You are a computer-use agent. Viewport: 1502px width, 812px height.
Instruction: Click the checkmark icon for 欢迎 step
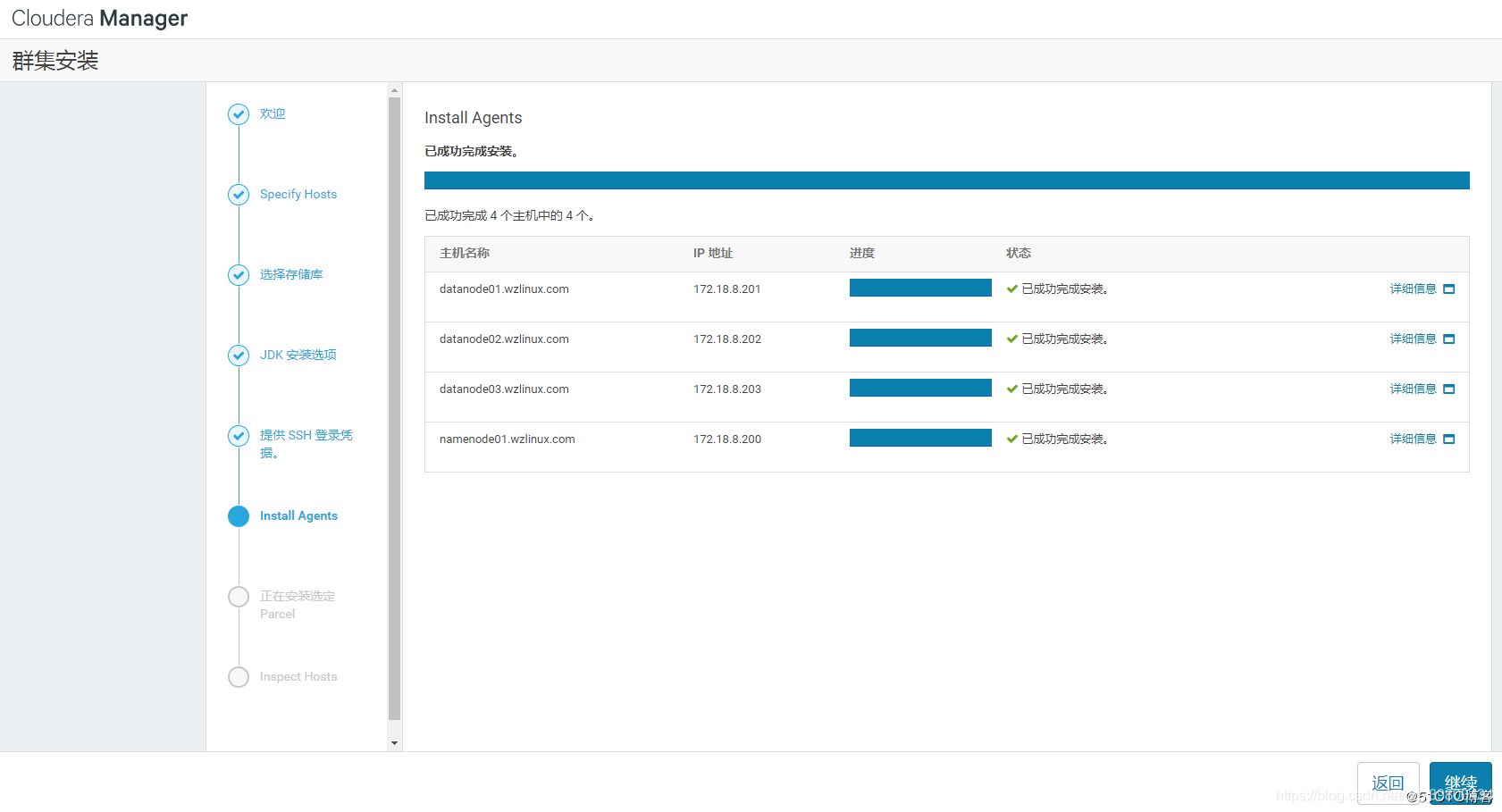pos(239,114)
